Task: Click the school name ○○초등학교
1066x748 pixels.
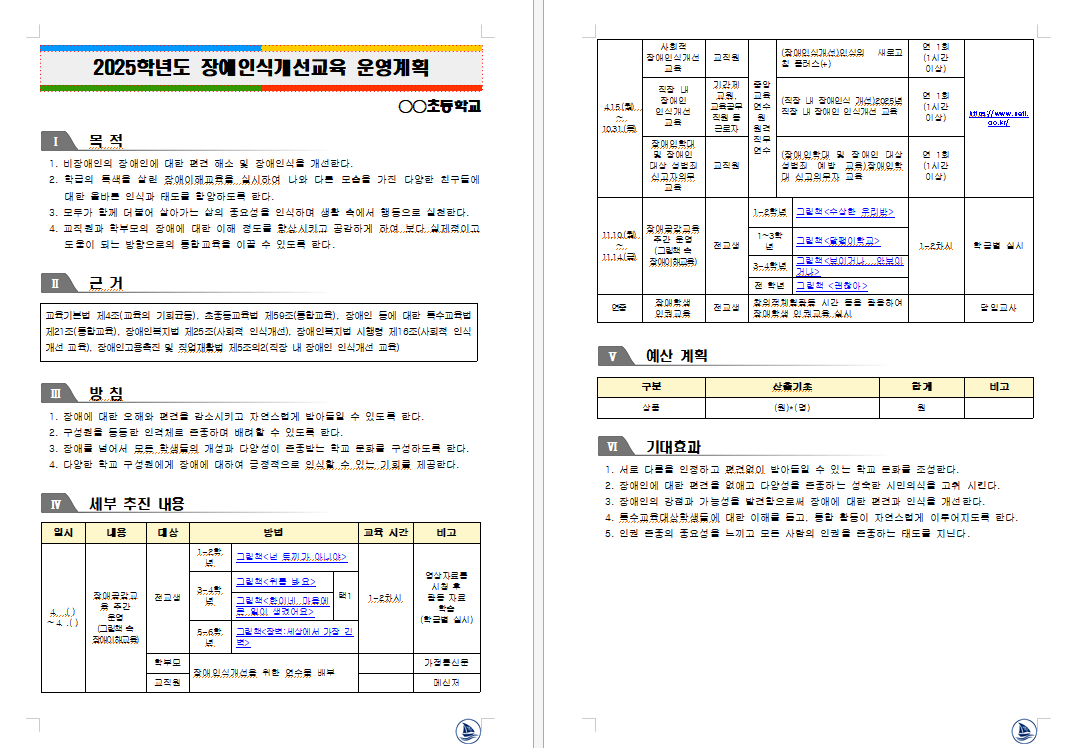Action: point(439,106)
